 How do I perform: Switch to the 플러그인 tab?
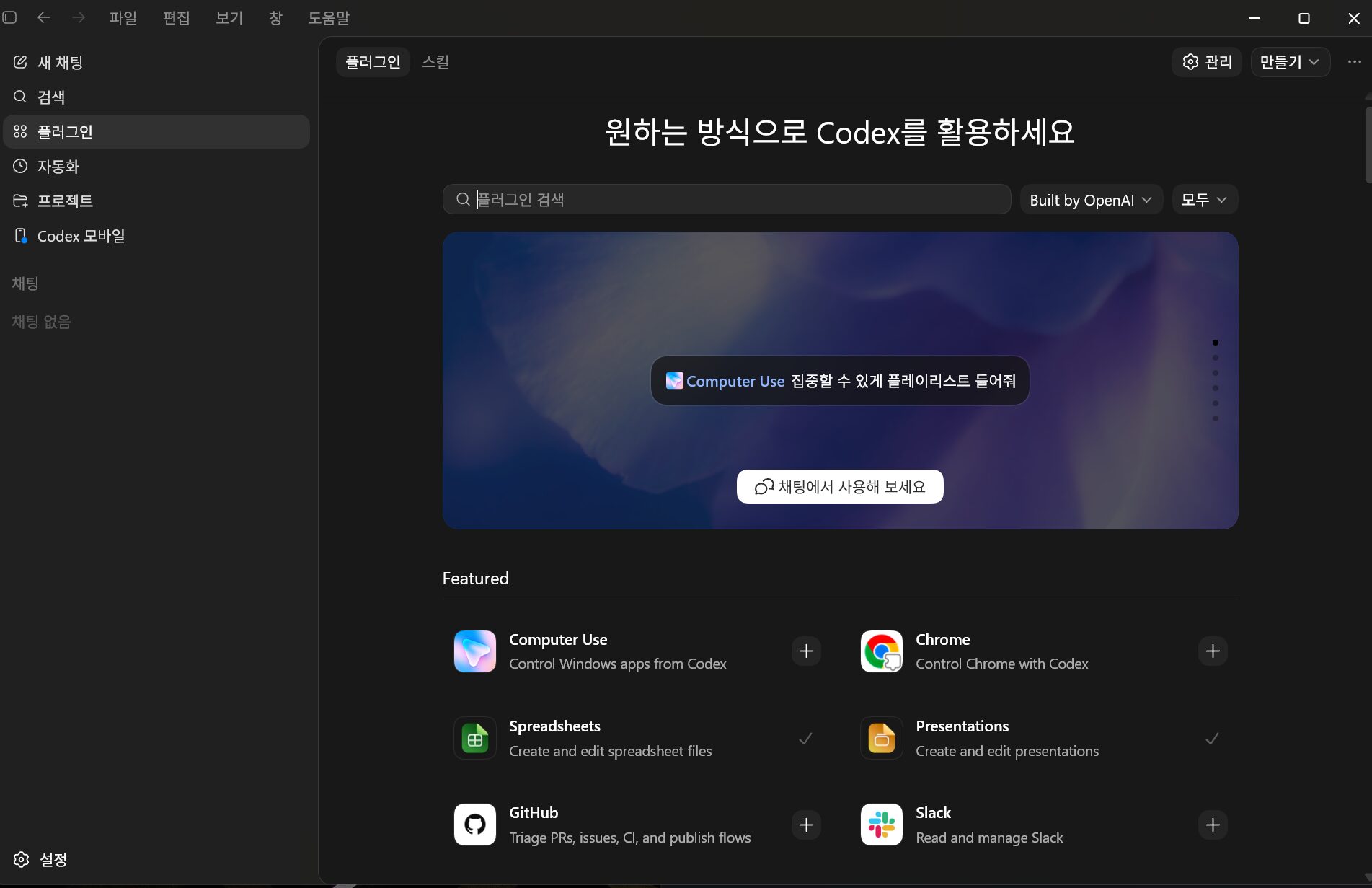click(x=373, y=62)
